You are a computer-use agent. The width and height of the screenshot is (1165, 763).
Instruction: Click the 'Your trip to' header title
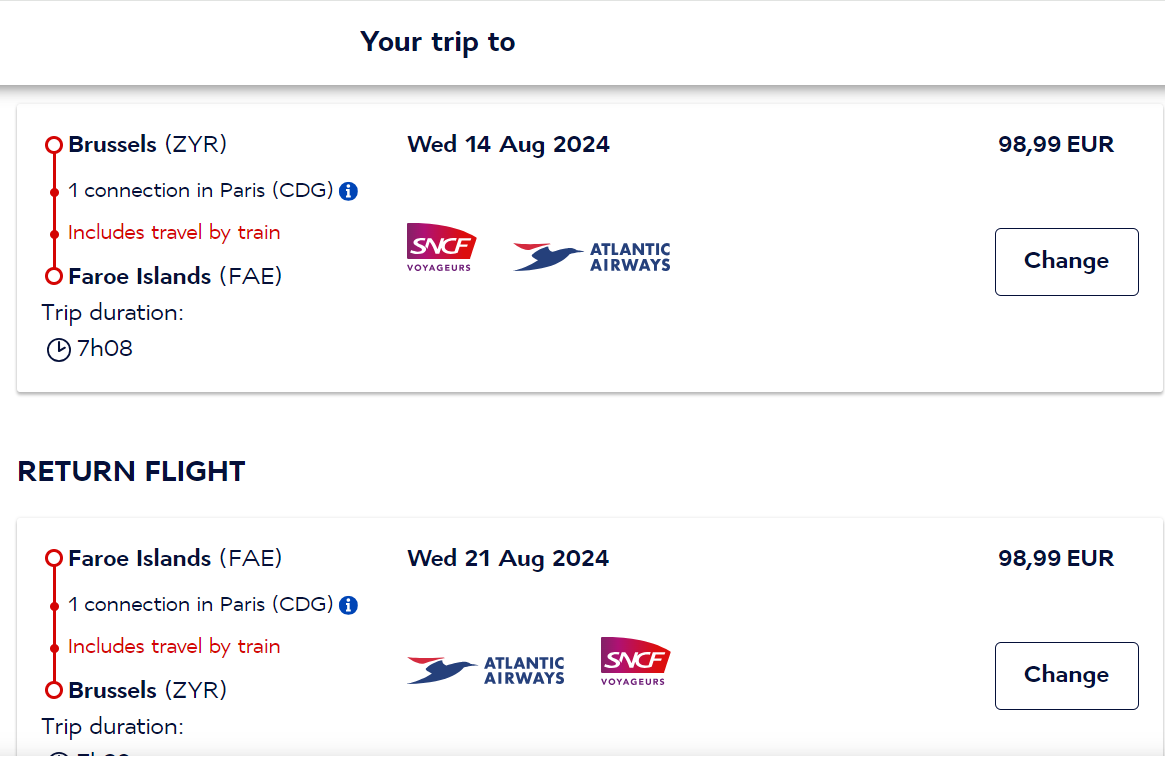[x=438, y=42]
